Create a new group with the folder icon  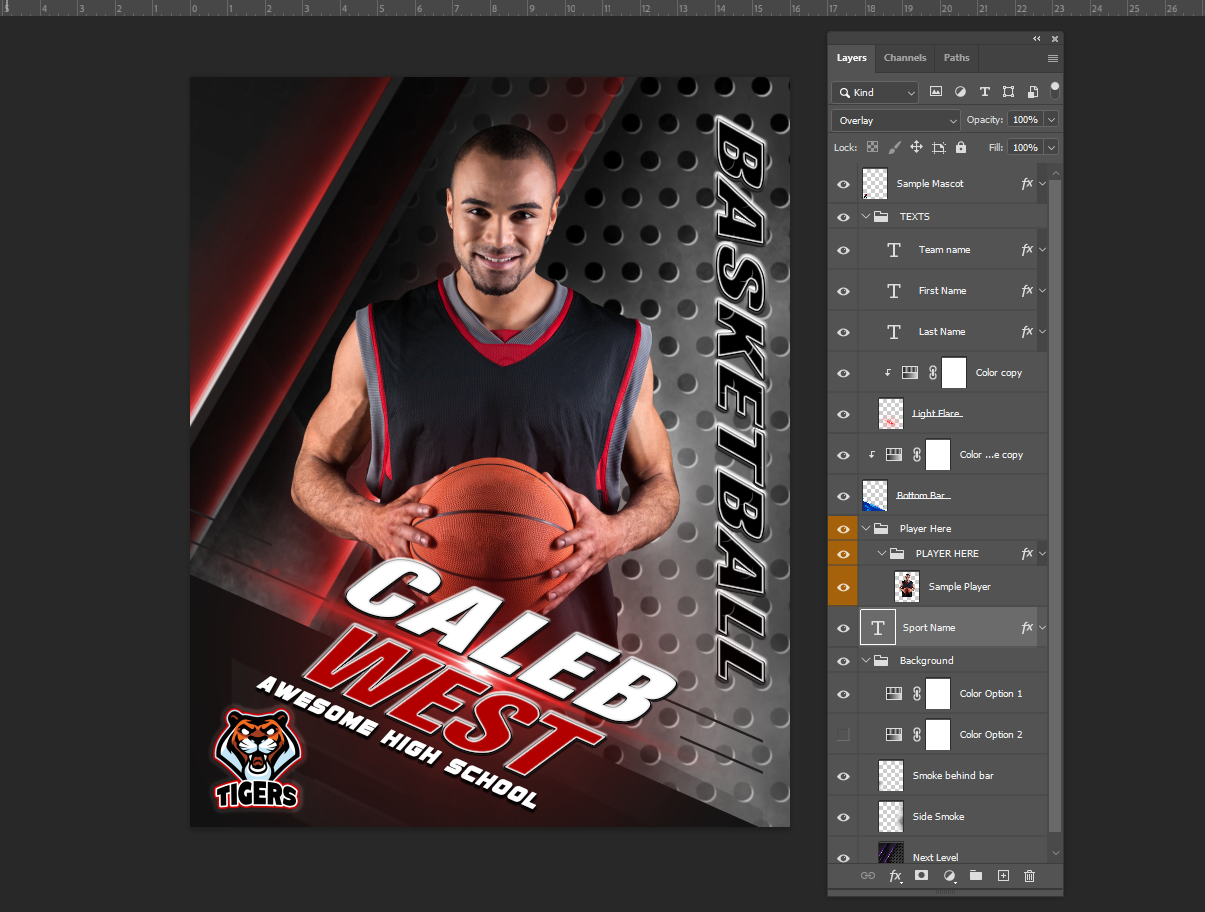click(975, 876)
